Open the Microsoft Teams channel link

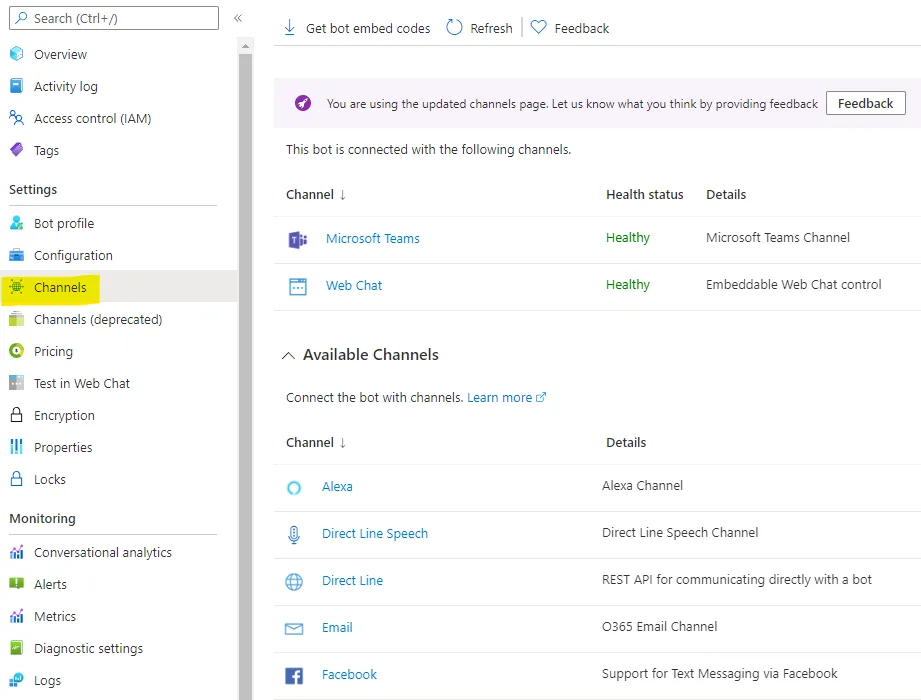373,238
